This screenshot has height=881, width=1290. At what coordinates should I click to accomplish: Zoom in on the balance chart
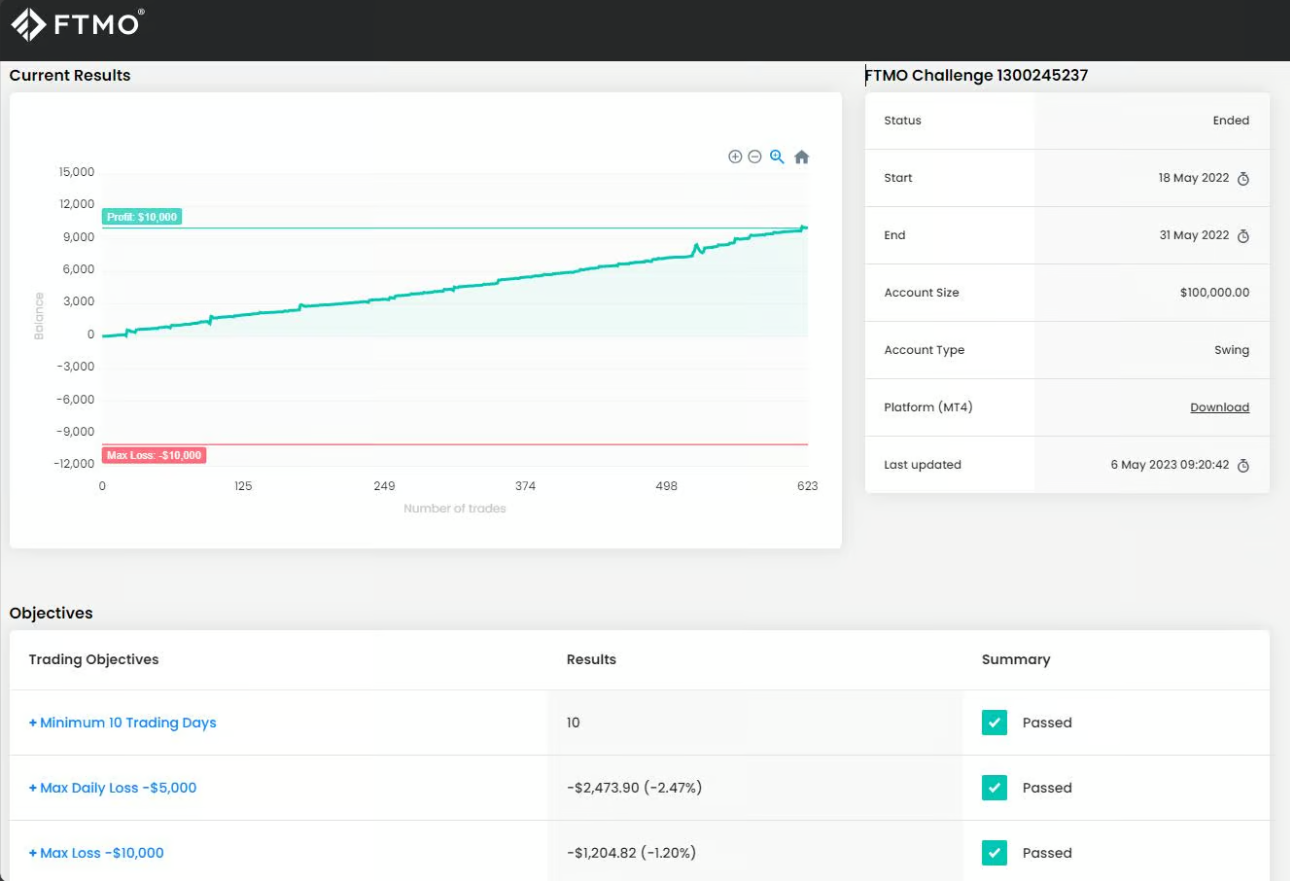click(735, 157)
